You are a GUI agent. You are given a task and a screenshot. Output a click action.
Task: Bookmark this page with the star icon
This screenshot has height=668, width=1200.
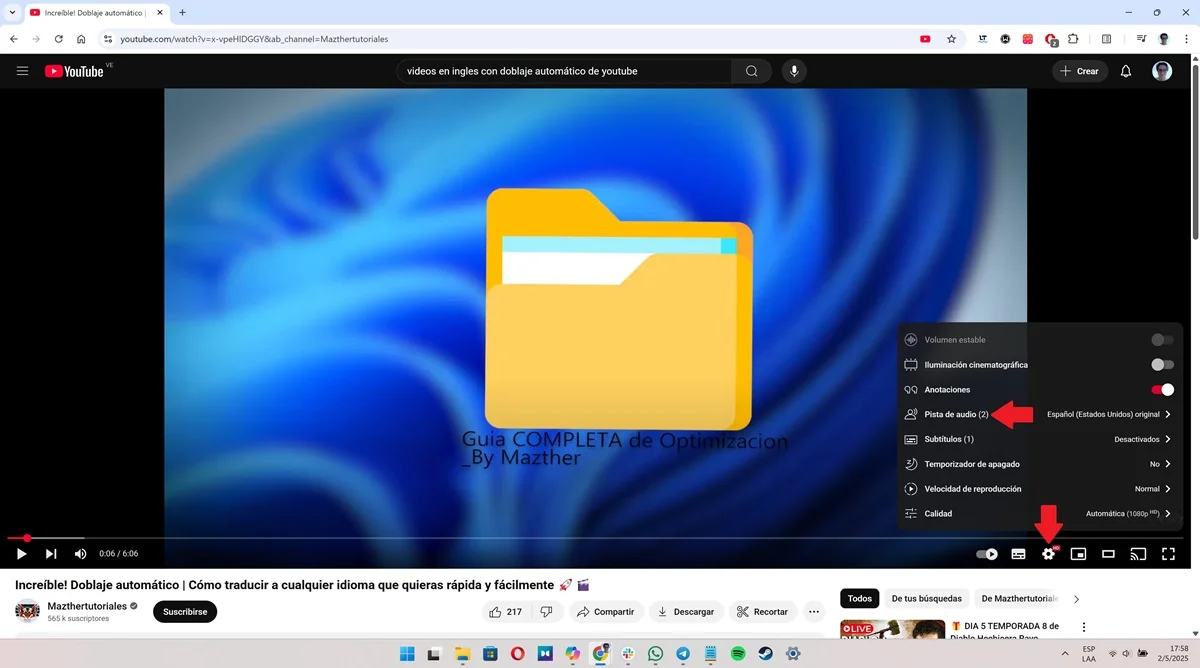(951, 39)
